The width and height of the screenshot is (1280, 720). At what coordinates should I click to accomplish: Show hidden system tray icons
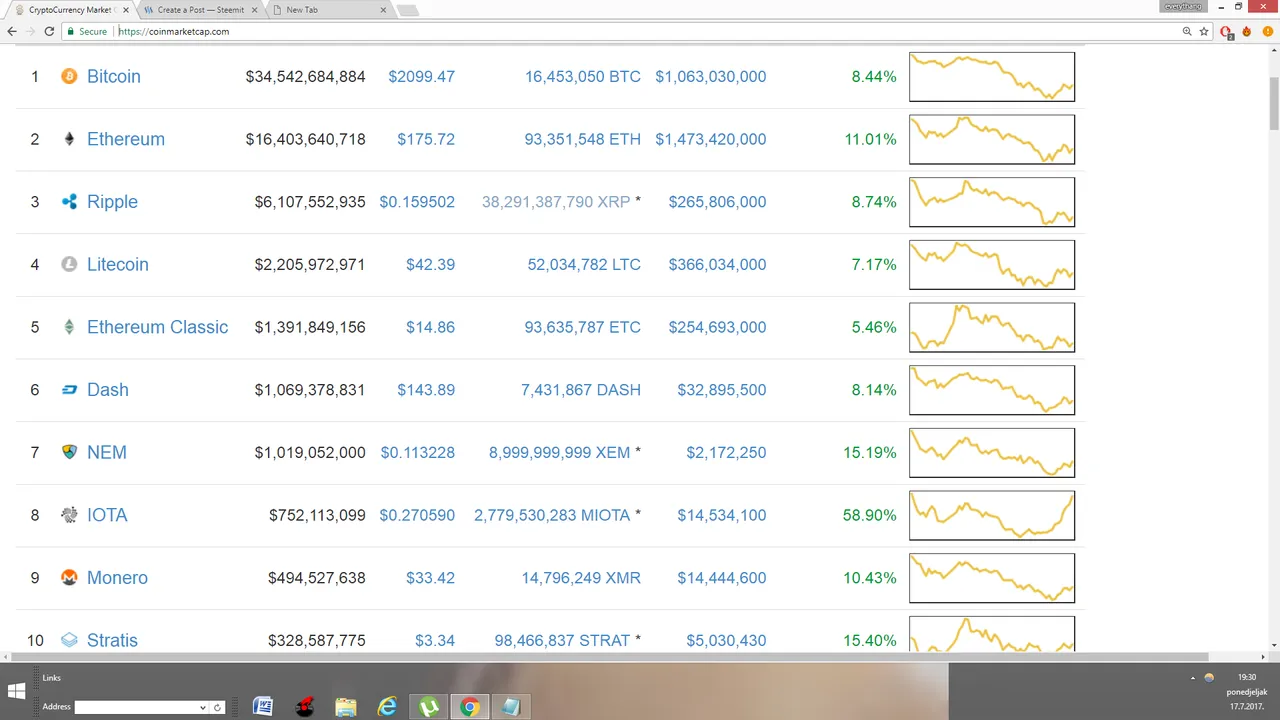coord(1192,677)
